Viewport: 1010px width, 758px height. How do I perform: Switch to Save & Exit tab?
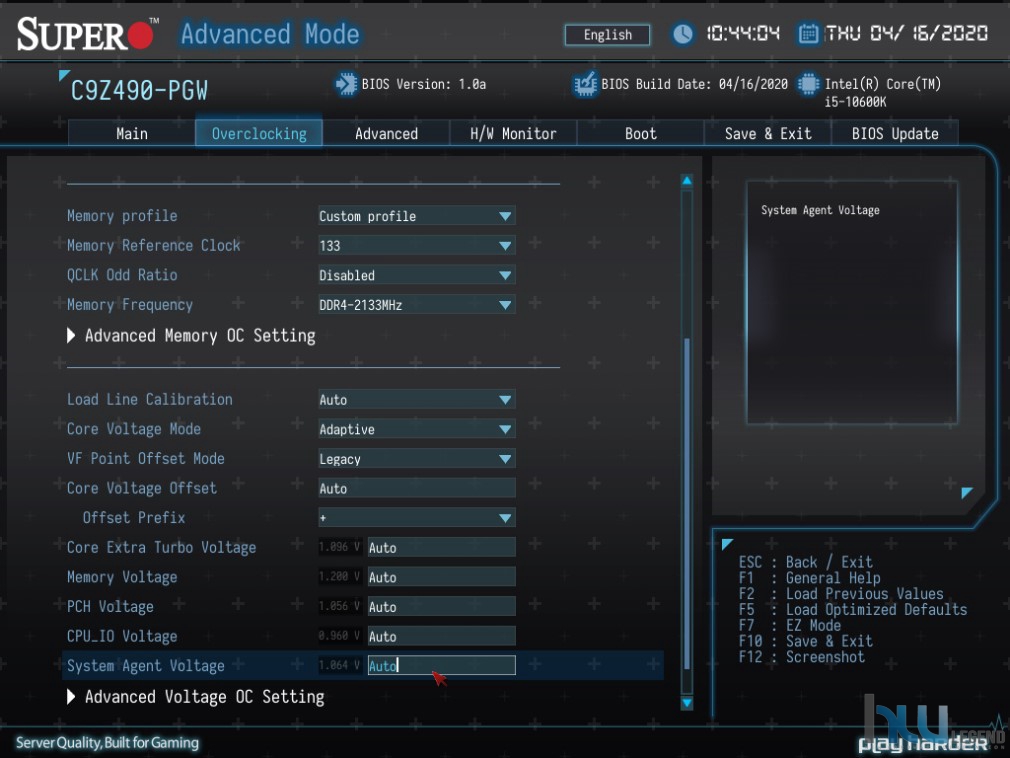768,133
